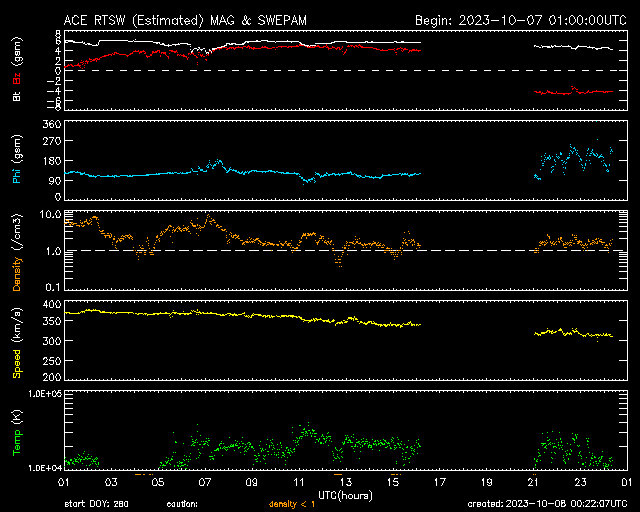Select the white Bt axis label

click(17, 98)
